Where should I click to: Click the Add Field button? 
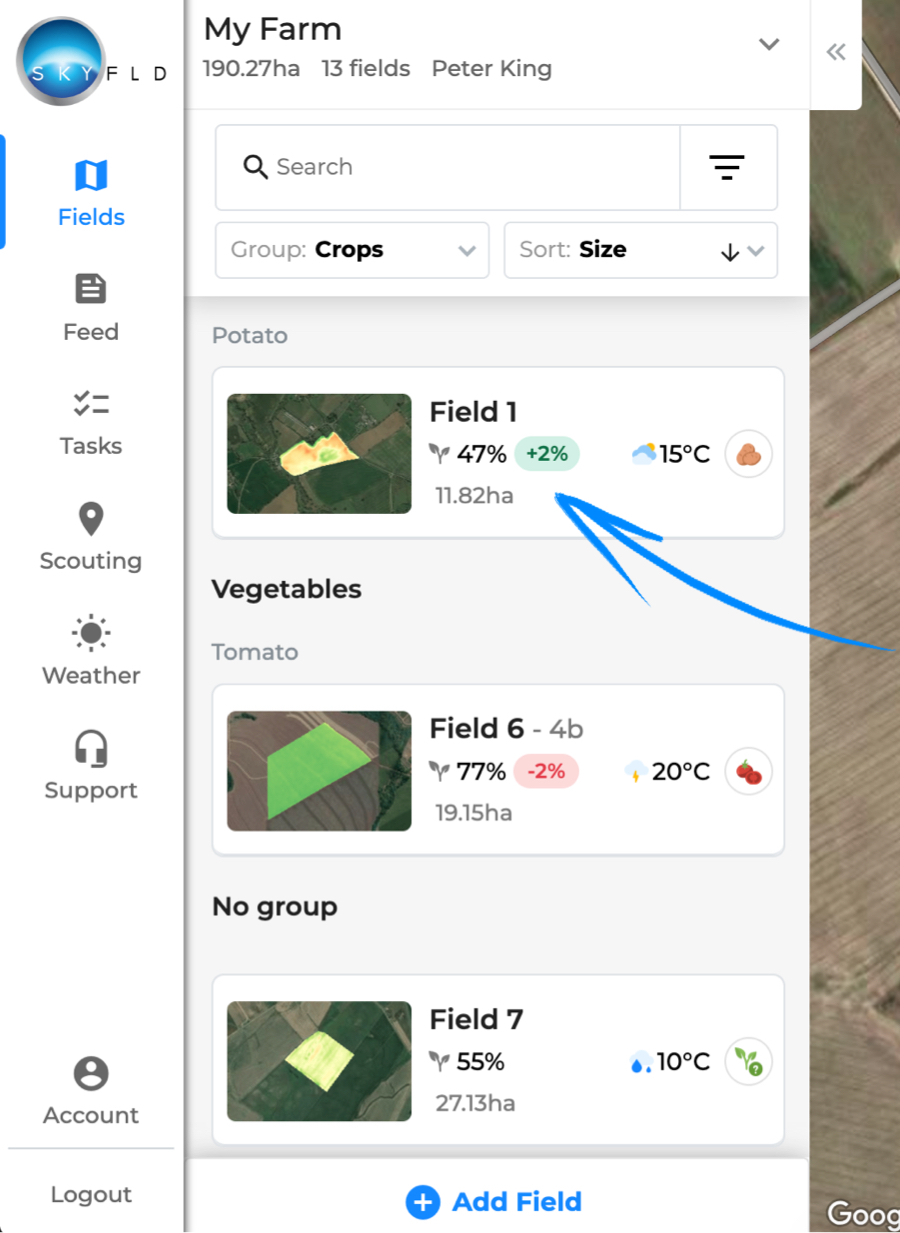[494, 1201]
